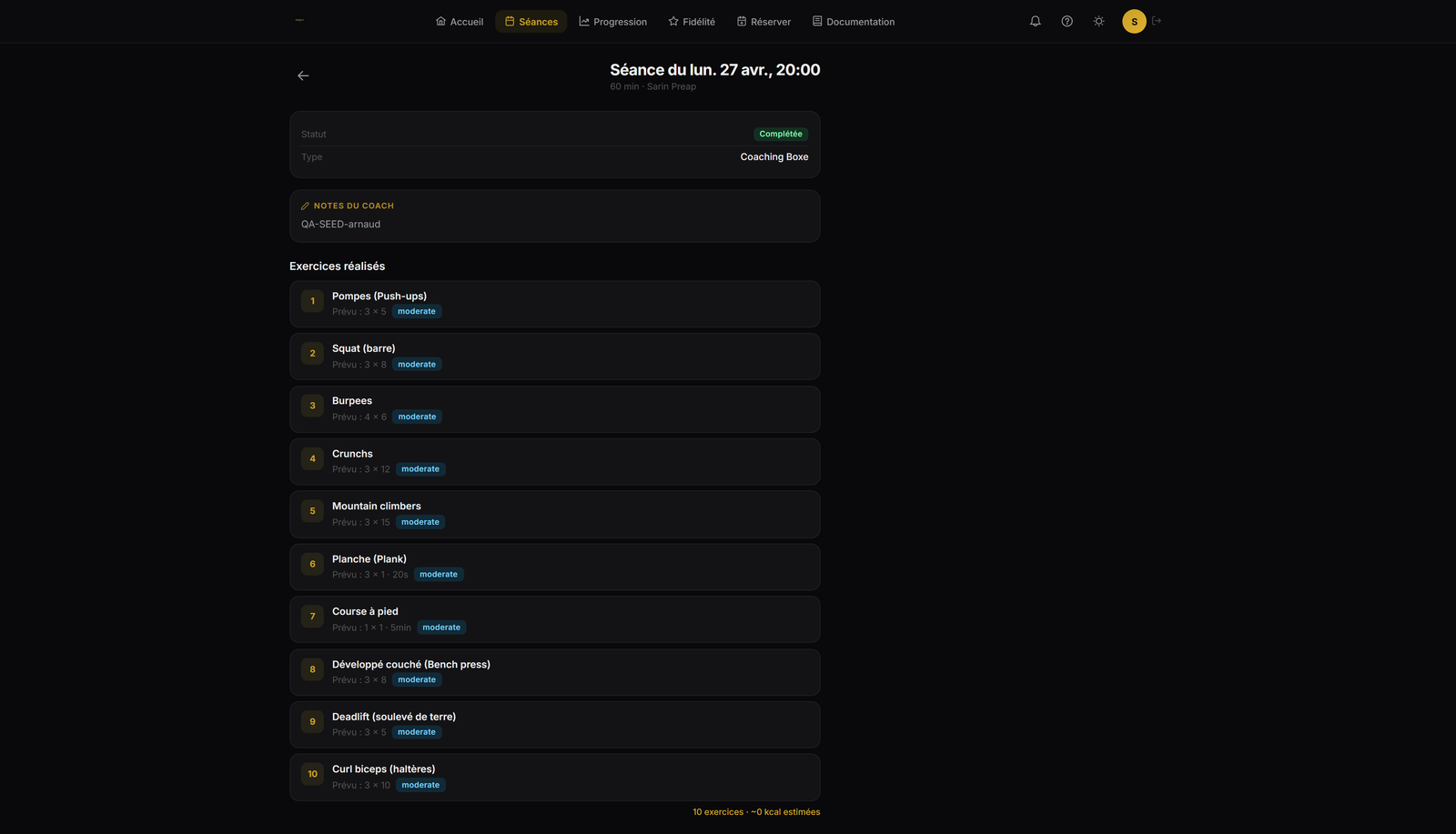
Task: Open the user avatar S
Action: (x=1134, y=21)
